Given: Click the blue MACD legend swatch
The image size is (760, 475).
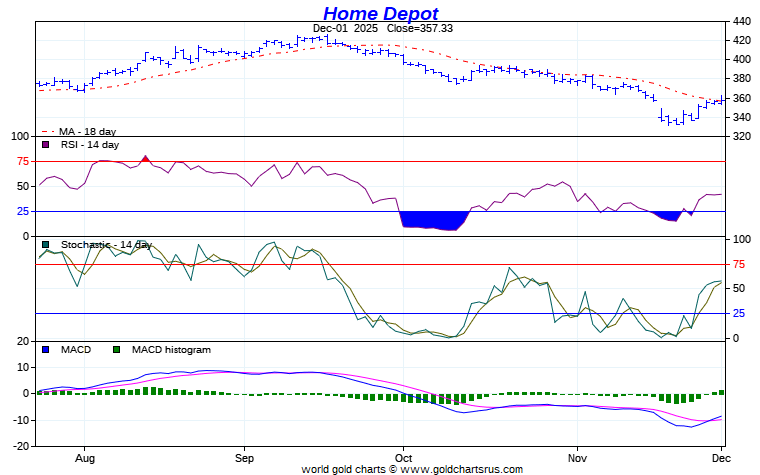Looking at the screenshot, I should (46, 349).
